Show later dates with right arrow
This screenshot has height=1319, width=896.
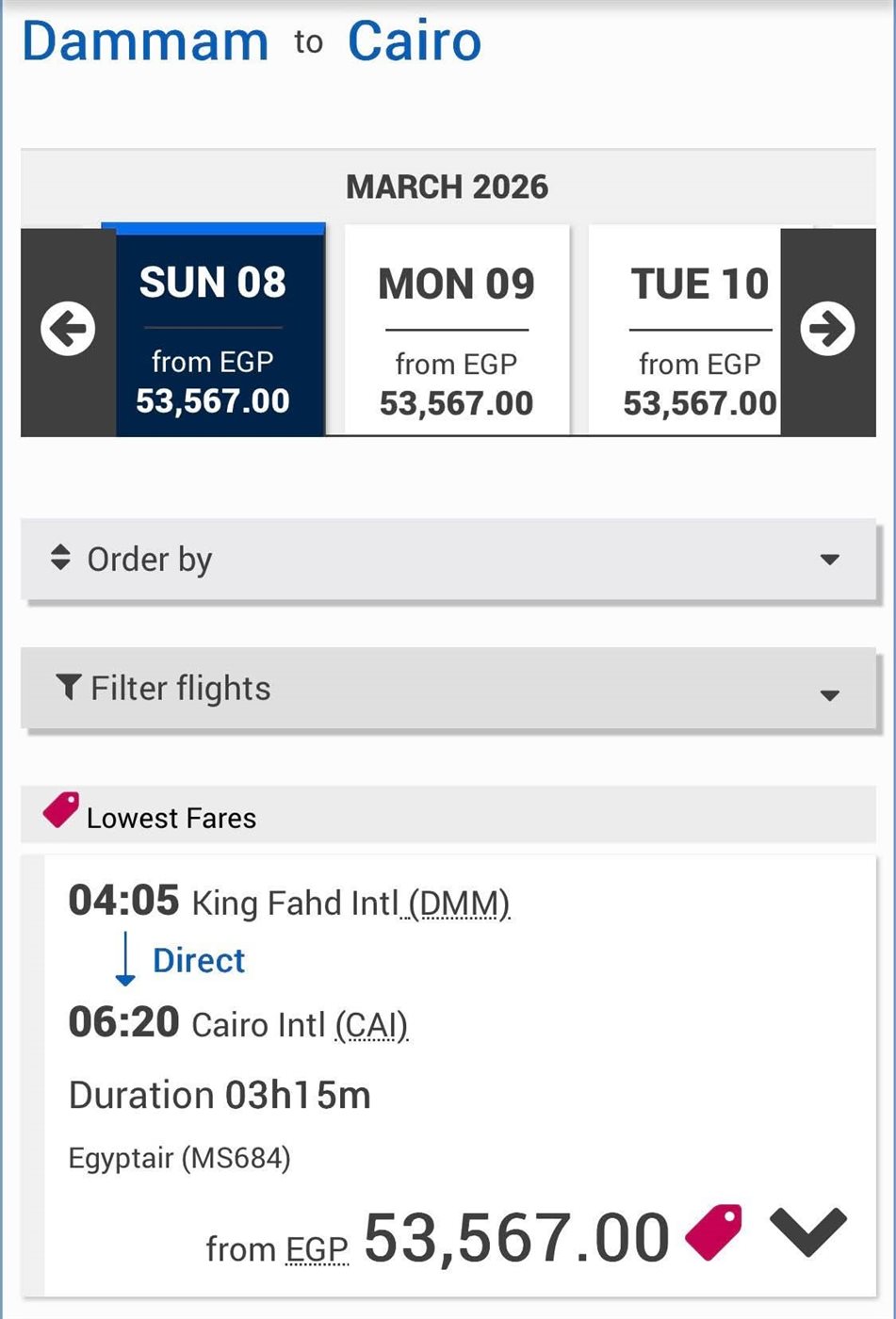click(x=827, y=329)
